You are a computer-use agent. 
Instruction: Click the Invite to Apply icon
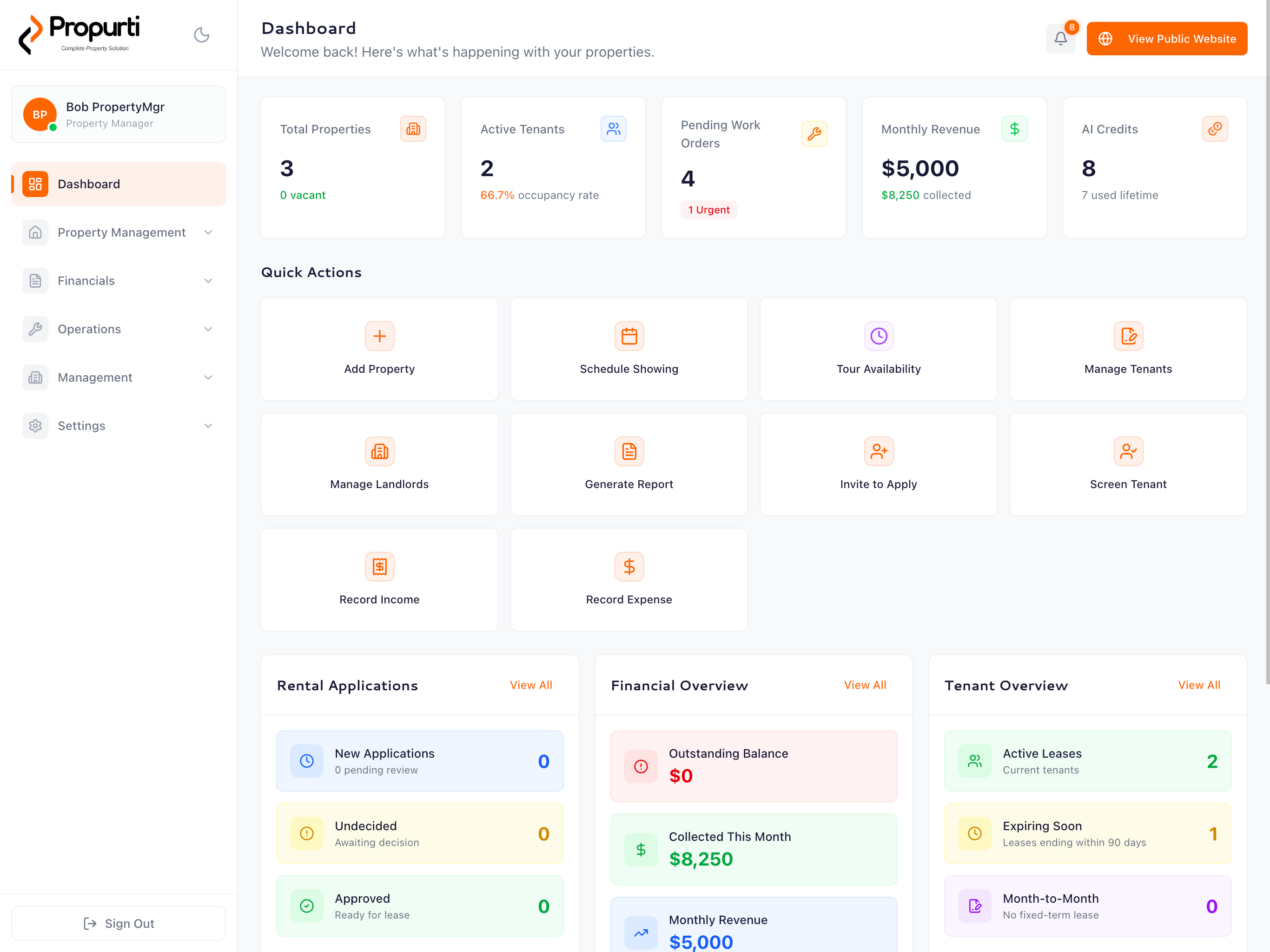click(x=879, y=451)
